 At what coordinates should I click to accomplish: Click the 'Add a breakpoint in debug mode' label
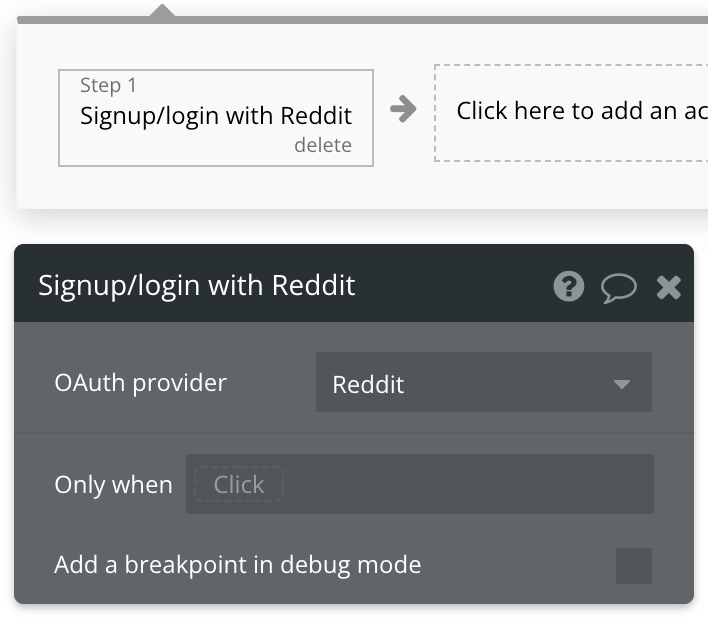[238, 565]
